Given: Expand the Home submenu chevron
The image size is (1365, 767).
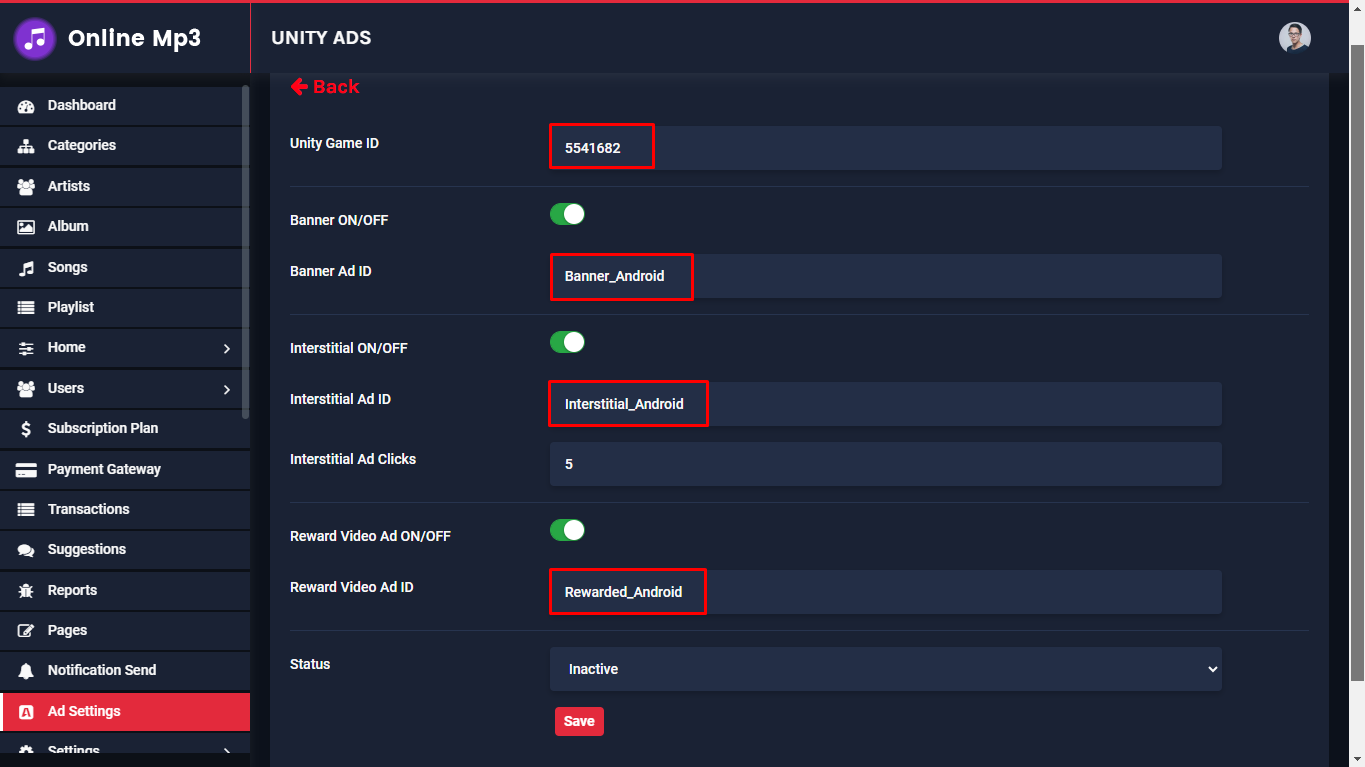Looking at the screenshot, I should pyautogui.click(x=227, y=348).
